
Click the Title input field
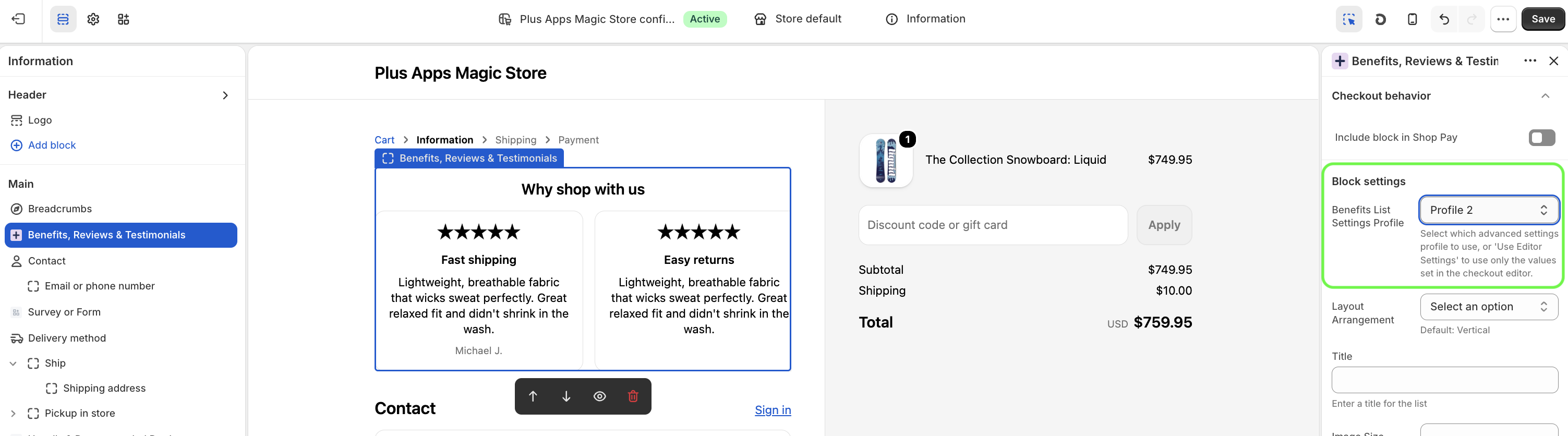1444,380
